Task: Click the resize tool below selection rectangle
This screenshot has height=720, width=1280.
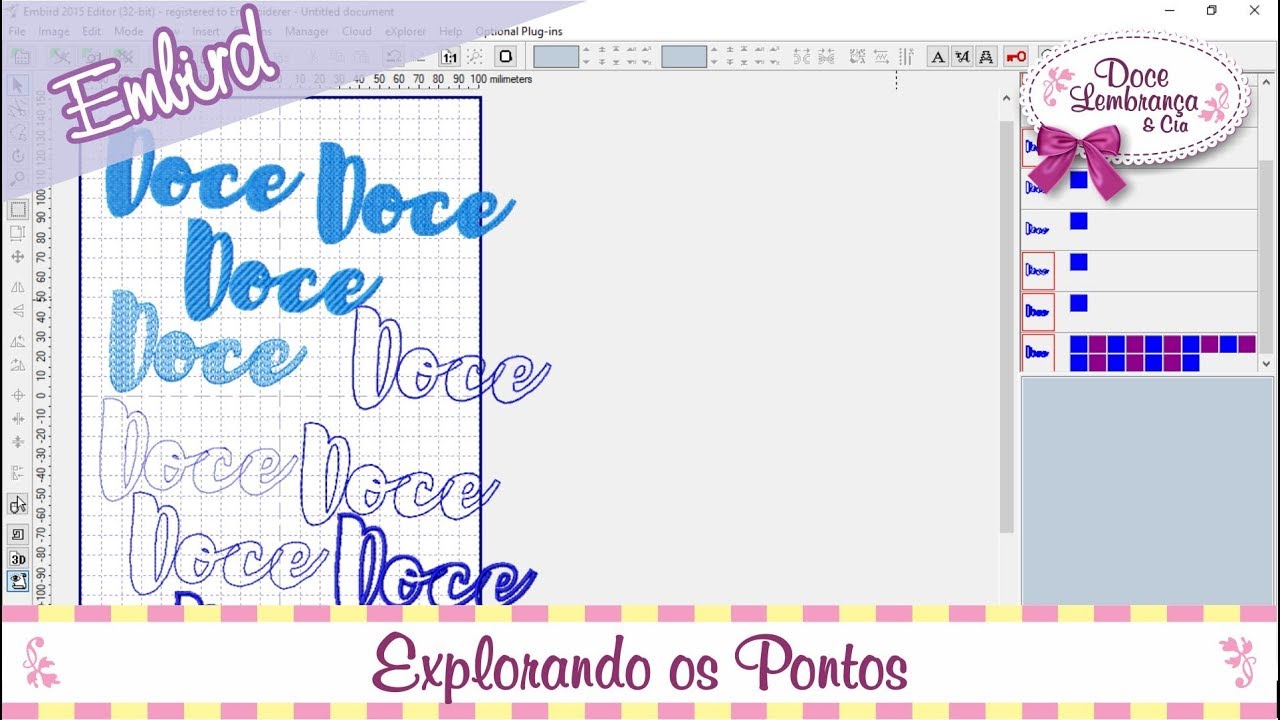Action: 18,233
